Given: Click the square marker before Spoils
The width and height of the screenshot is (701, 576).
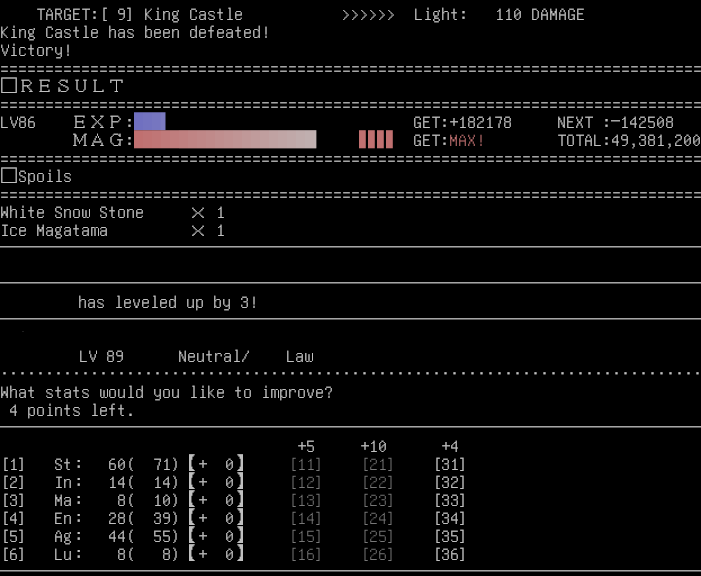Looking at the screenshot, I should 9,176.
